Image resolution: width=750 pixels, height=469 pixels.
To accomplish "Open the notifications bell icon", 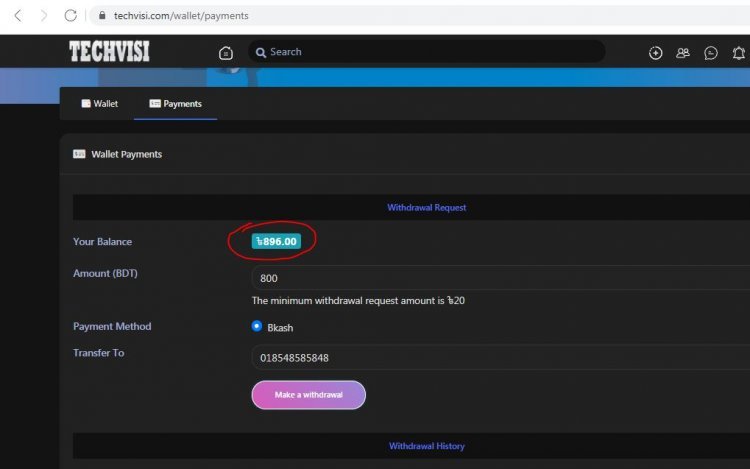I will pos(739,53).
